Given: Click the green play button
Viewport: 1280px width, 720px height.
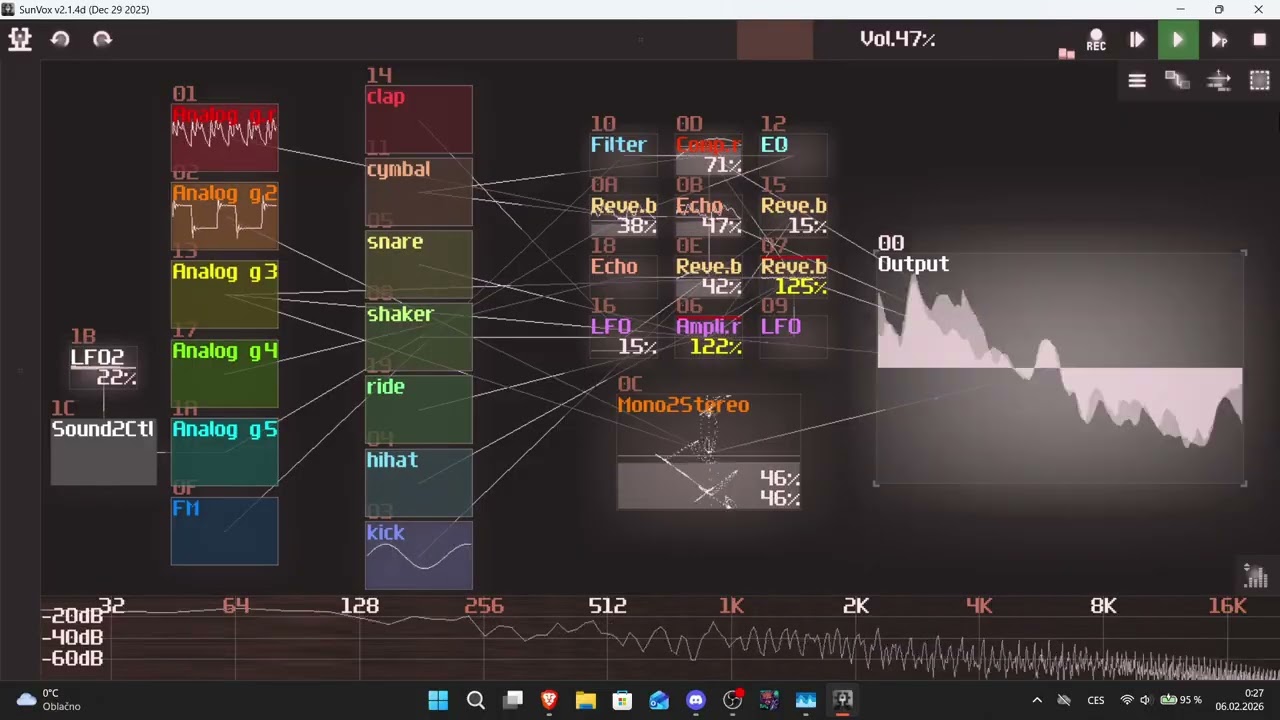Looking at the screenshot, I should point(1178,40).
